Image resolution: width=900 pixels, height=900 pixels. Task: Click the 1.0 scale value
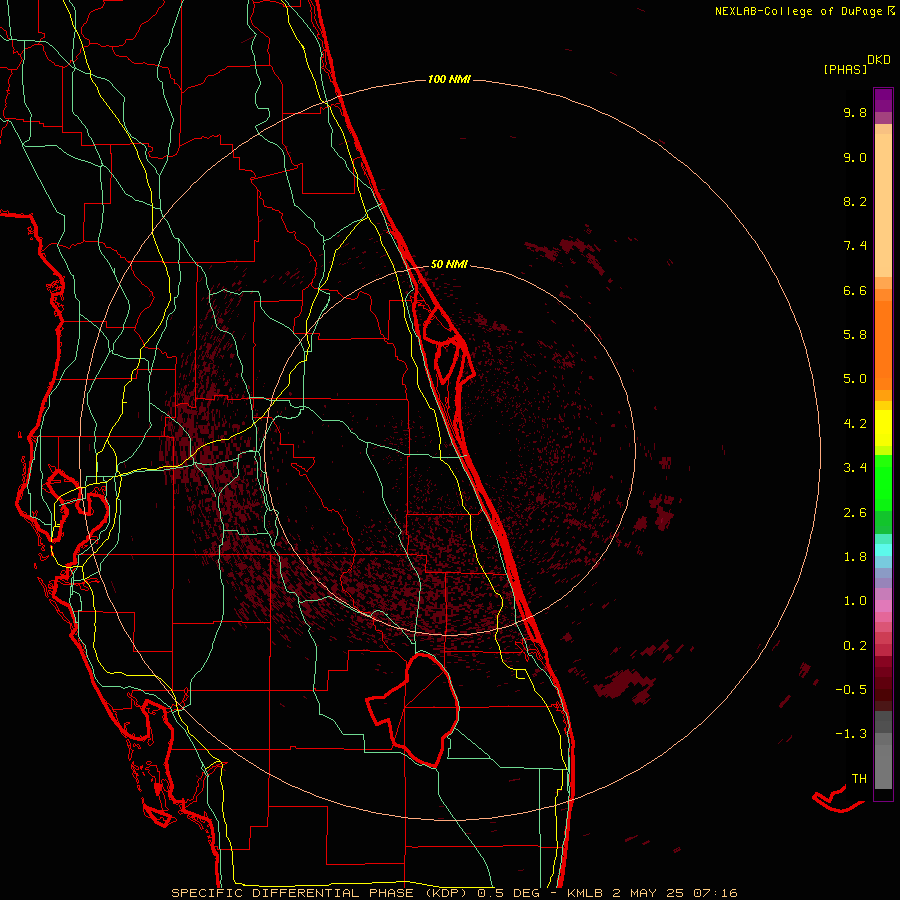point(855,601)
